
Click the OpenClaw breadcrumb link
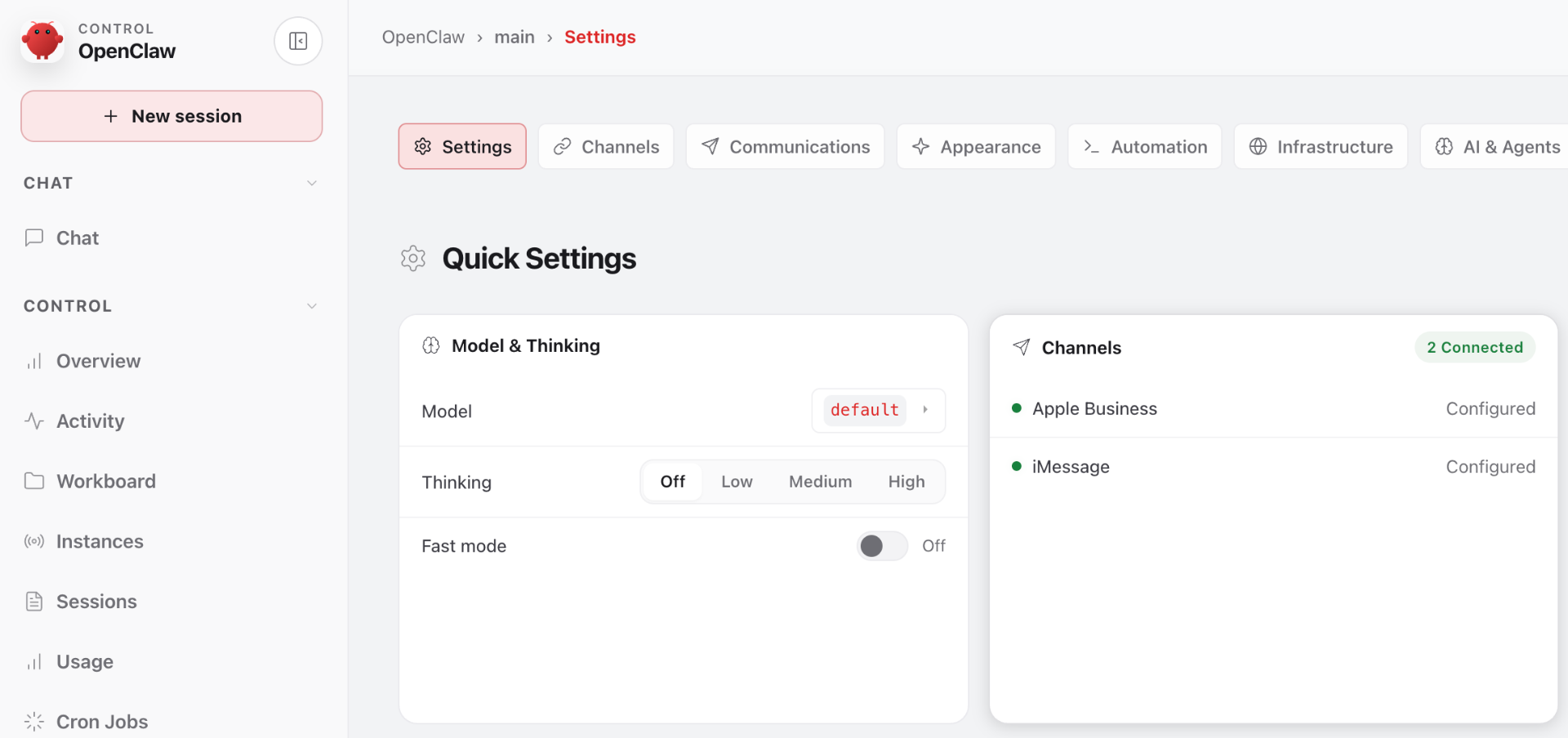click(423, 38)
